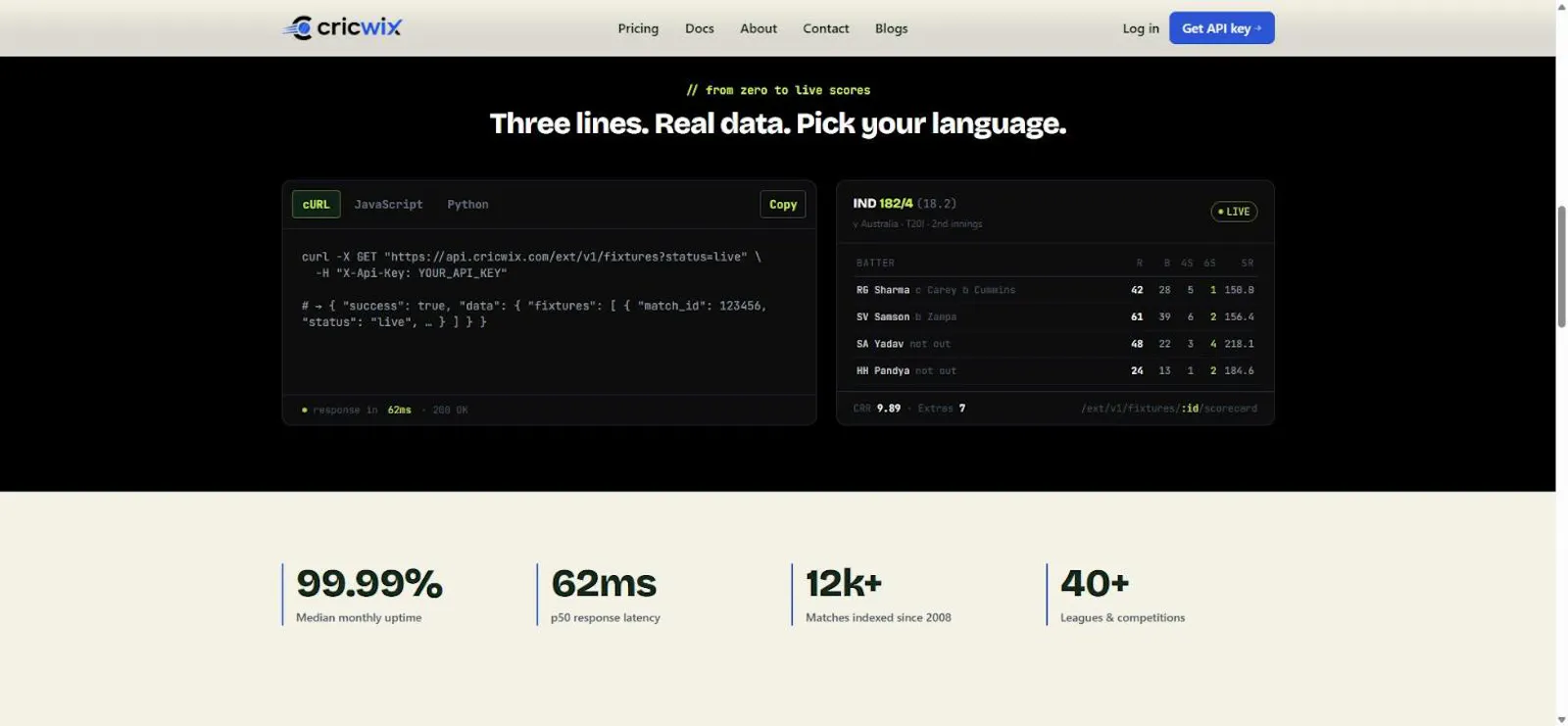Open the Contact page

[x=826, y=28]
